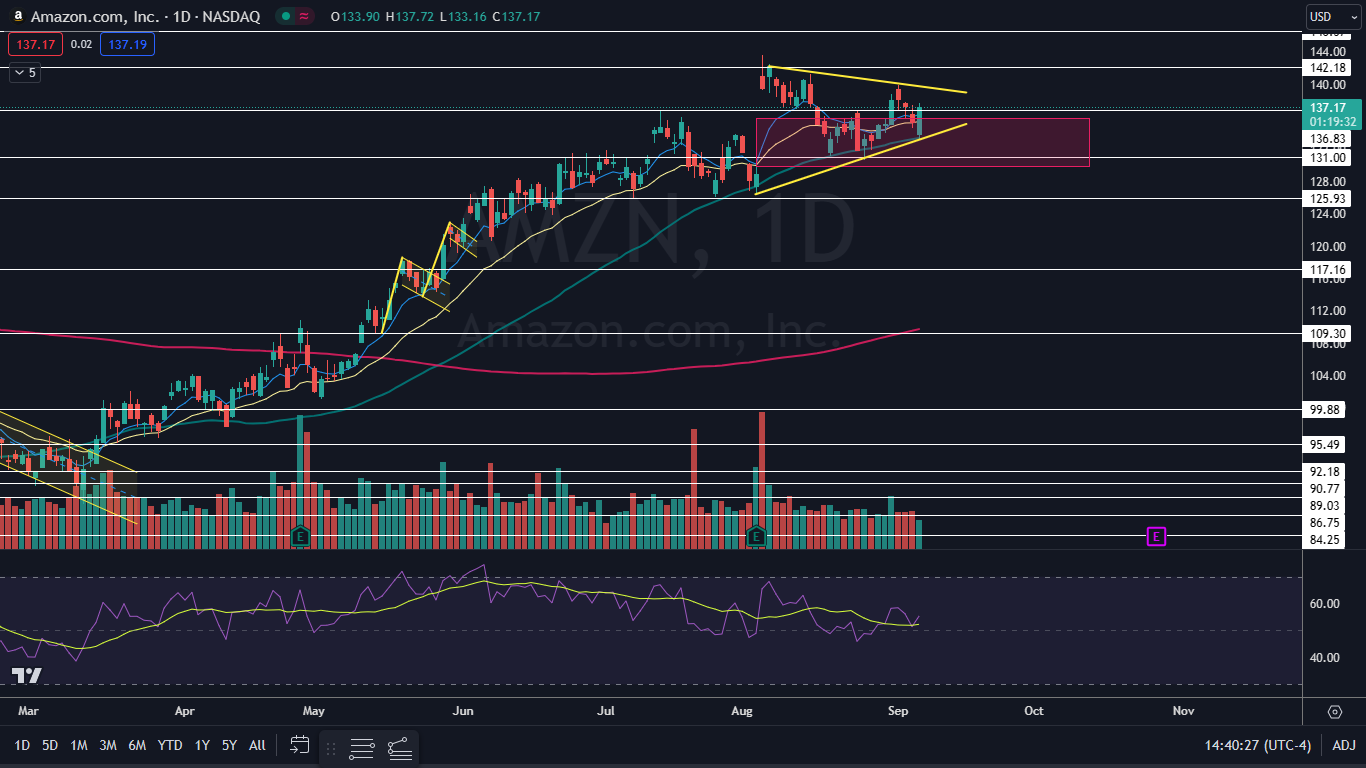Click the 109.30 horizontal level price label
1366x768 pixels.
pyautogui.click(x=1326, y=332)
